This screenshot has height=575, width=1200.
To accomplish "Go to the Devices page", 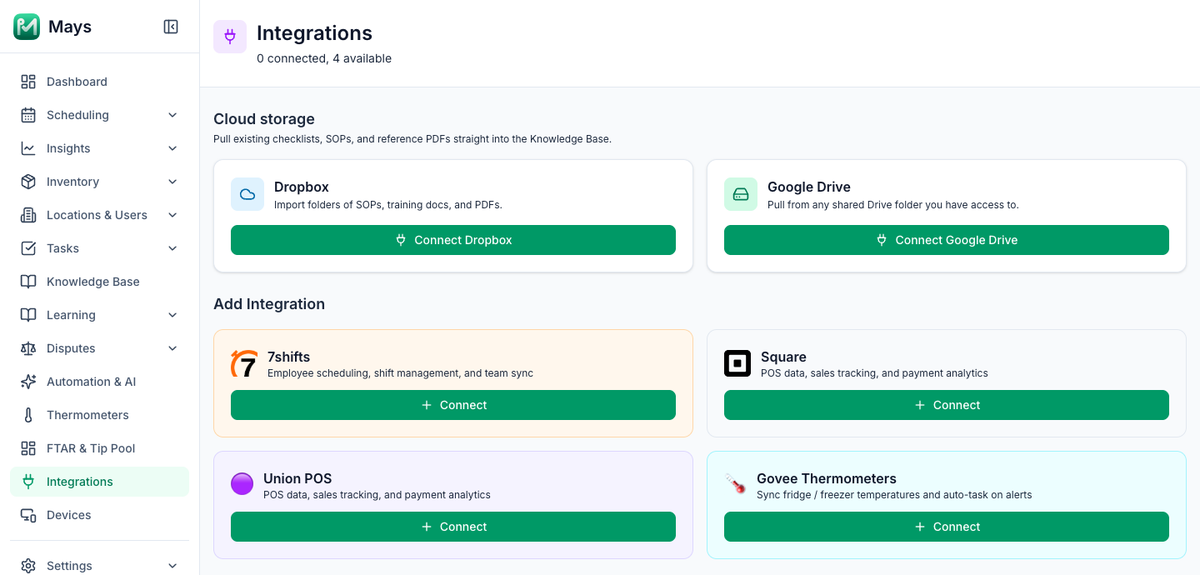I will [99, 515].
